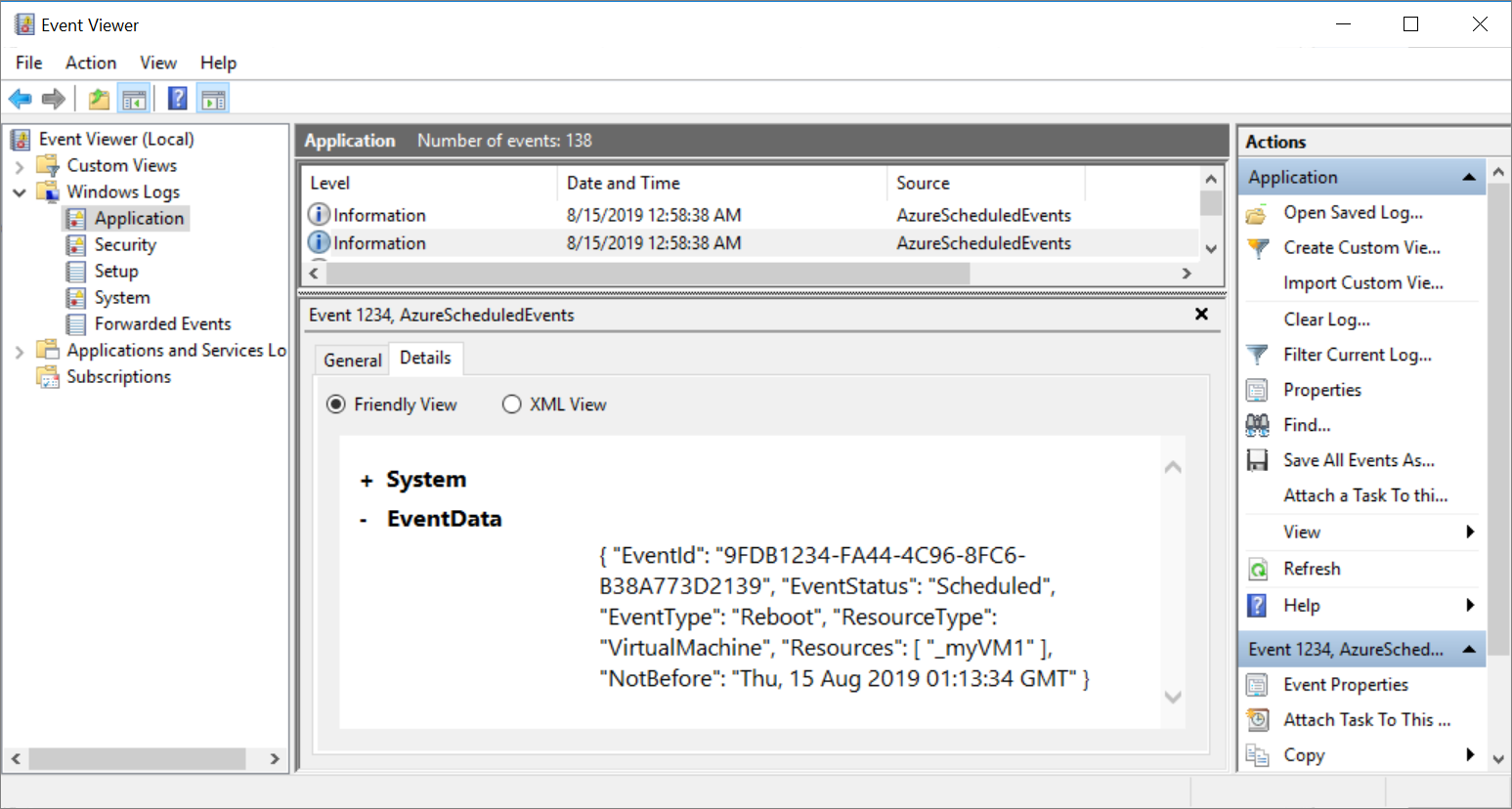Click the Custom Views folder icon
This screenshot has height=809, width=1512.
(x=48, y=165)
